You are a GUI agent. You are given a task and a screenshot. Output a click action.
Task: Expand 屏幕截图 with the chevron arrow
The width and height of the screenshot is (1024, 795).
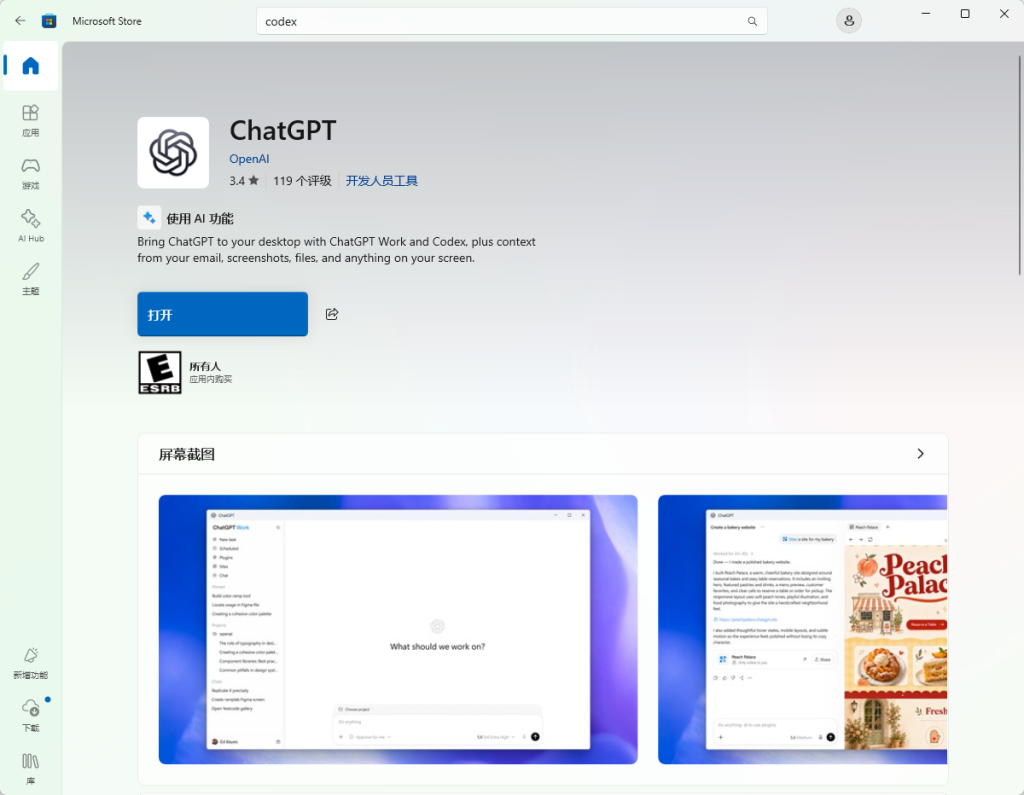(x=920, y=453)
